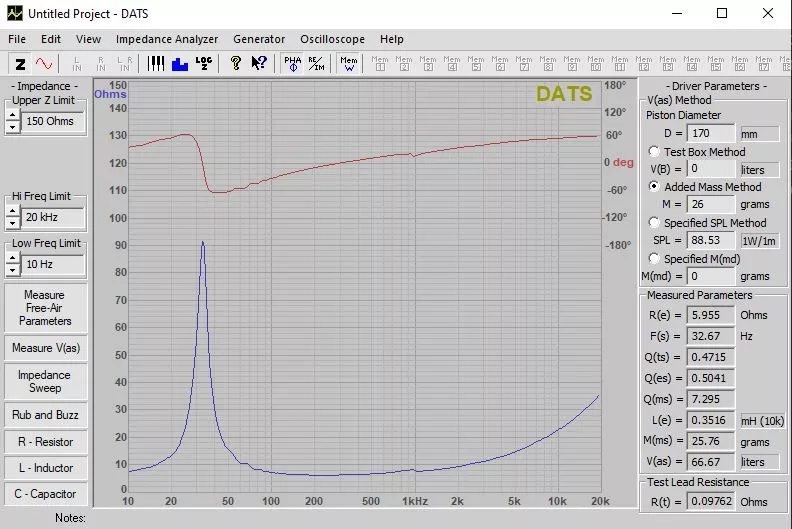Open the Oscilloscope menu
This screenshot has width=792, height=529.
click(332, 39)
